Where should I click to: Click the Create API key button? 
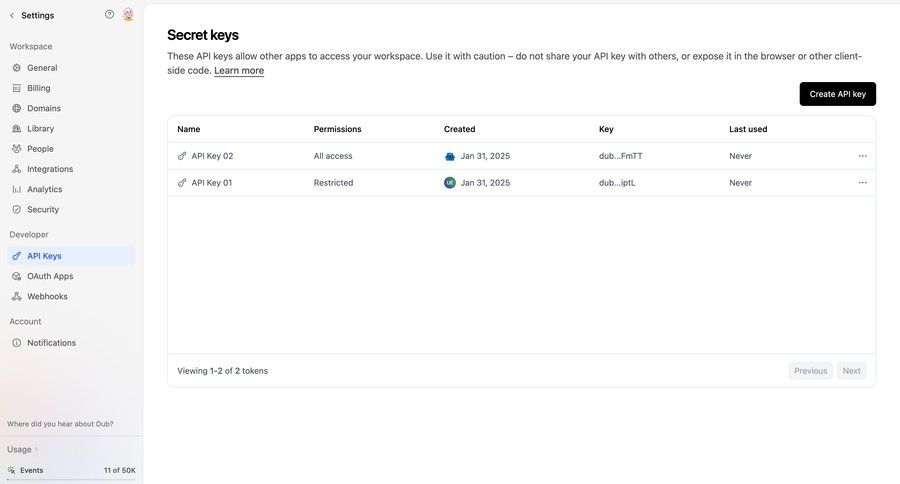click(x=837, y=94)
